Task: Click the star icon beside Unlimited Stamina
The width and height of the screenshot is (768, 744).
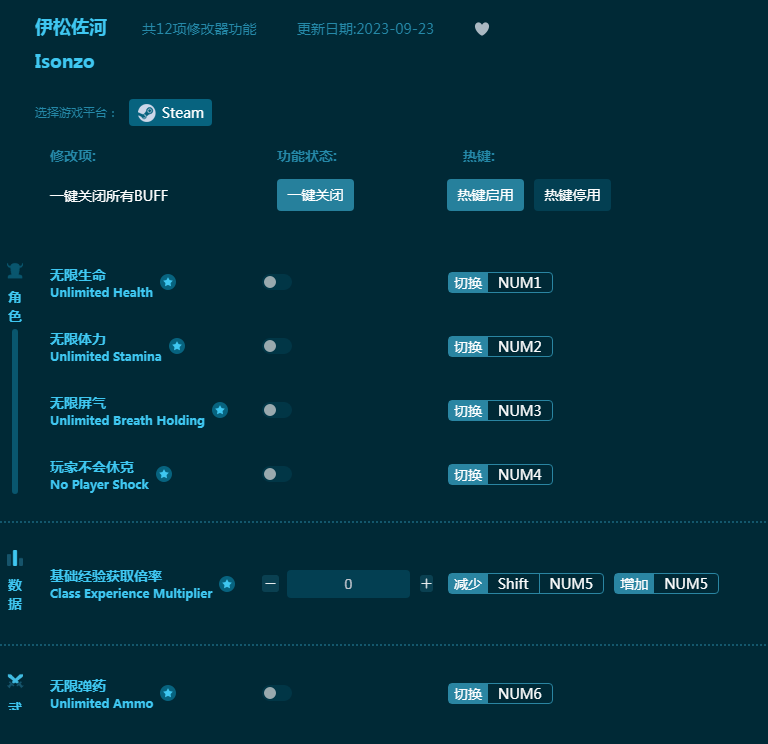Action: coord(177,346)
